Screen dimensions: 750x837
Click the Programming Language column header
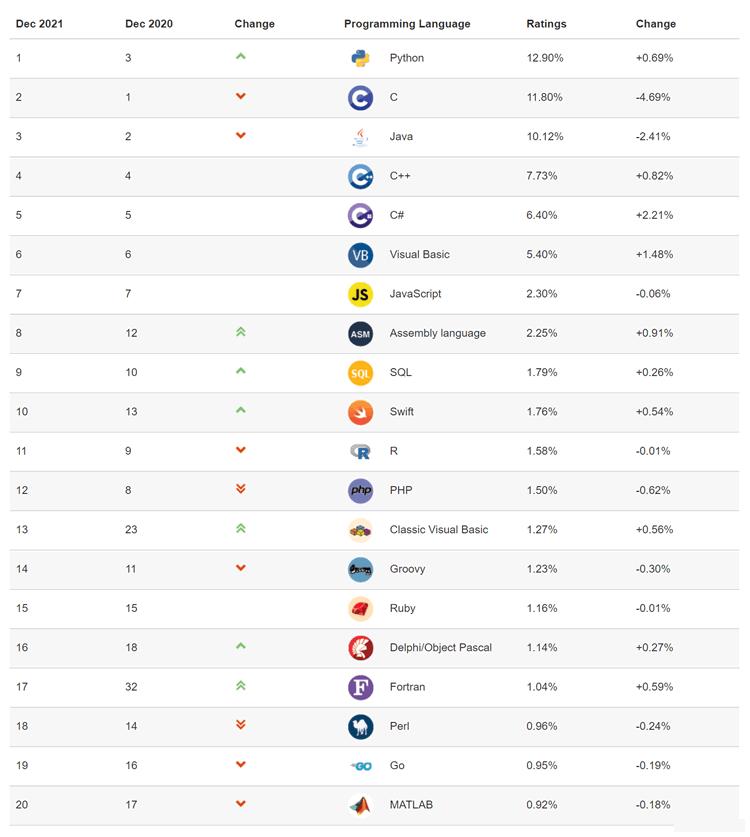pyautogui.click(x=407, y=24)
